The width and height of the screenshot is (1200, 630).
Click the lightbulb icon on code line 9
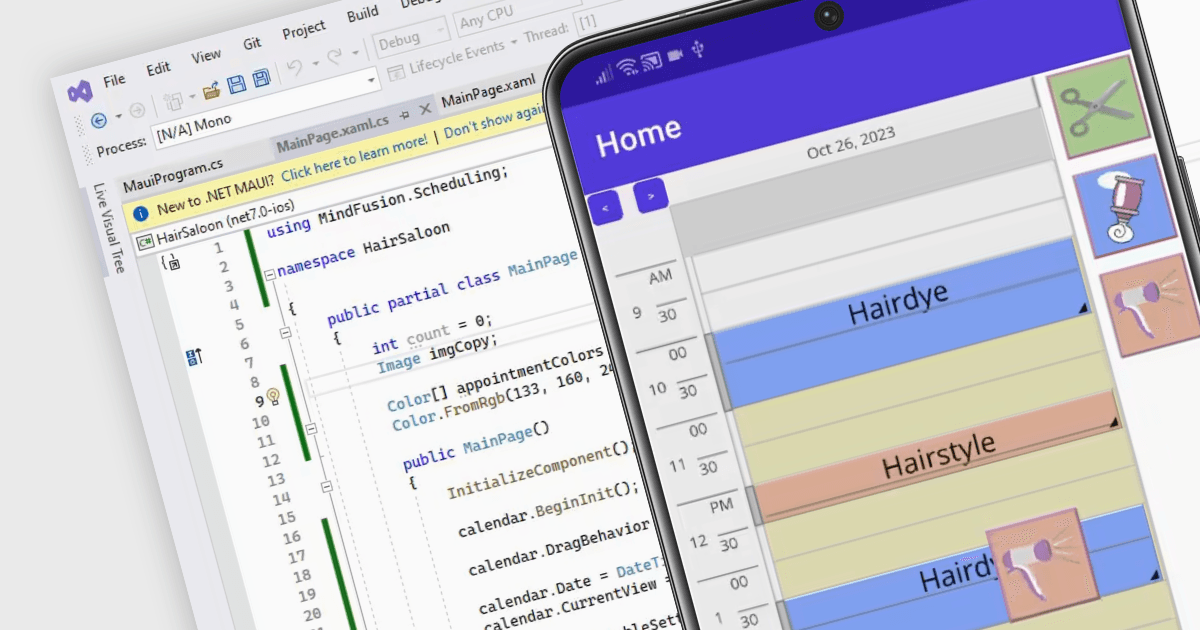pos(271,396)
